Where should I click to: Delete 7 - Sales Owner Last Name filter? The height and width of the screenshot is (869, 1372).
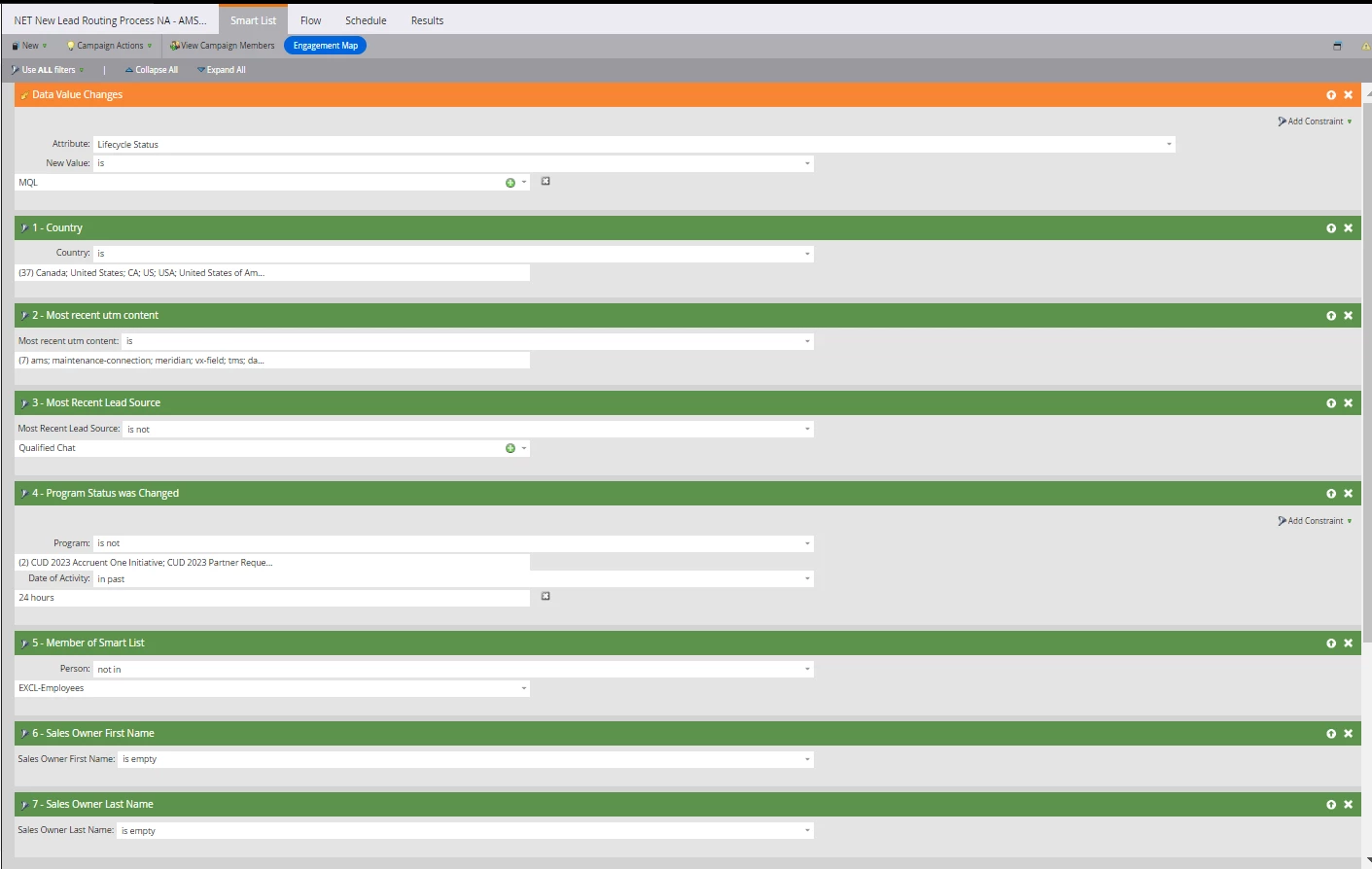tap(1348, 805)
